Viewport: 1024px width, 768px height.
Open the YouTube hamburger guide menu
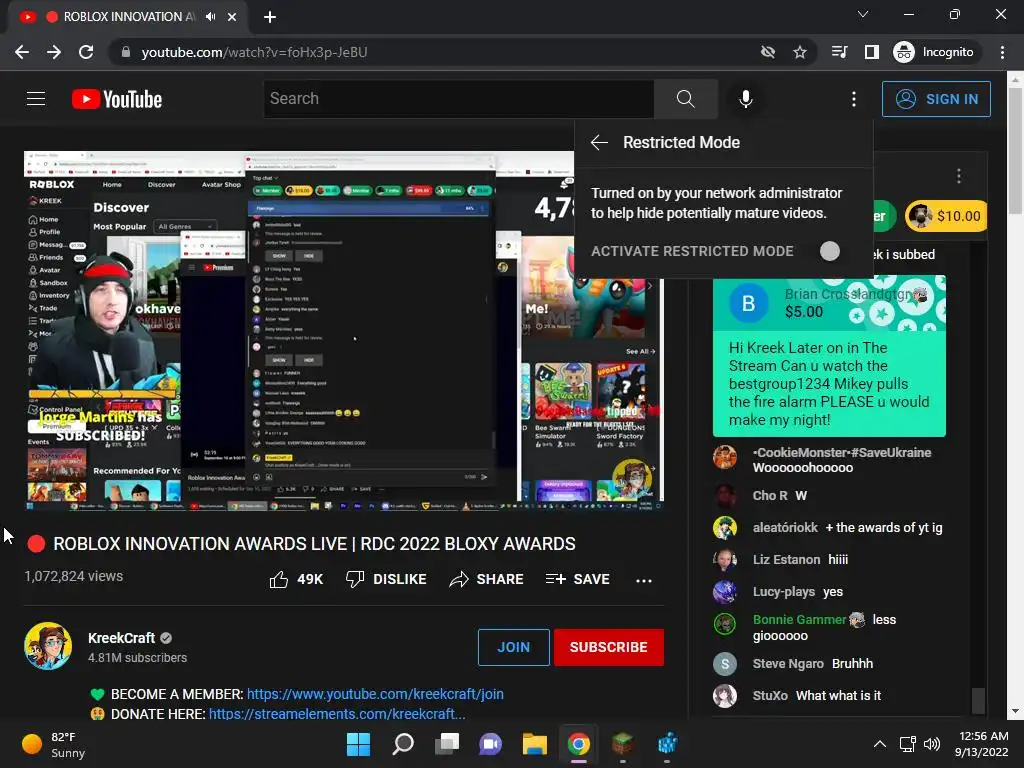[36, 99]
